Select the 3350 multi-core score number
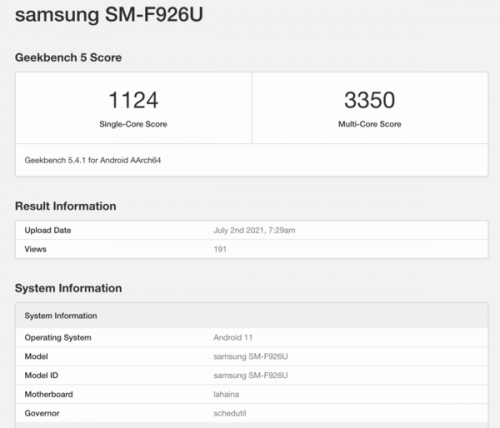This screenshot has width=500, height=428. [370, 100]
